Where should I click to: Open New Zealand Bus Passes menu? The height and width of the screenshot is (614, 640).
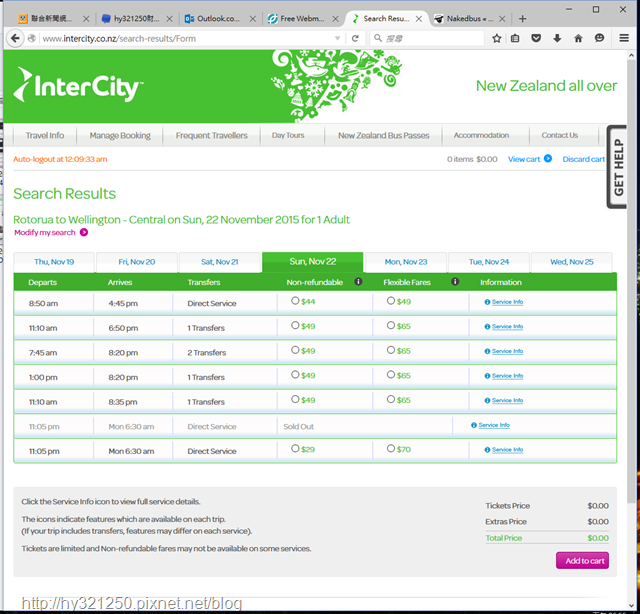[384, 136]
